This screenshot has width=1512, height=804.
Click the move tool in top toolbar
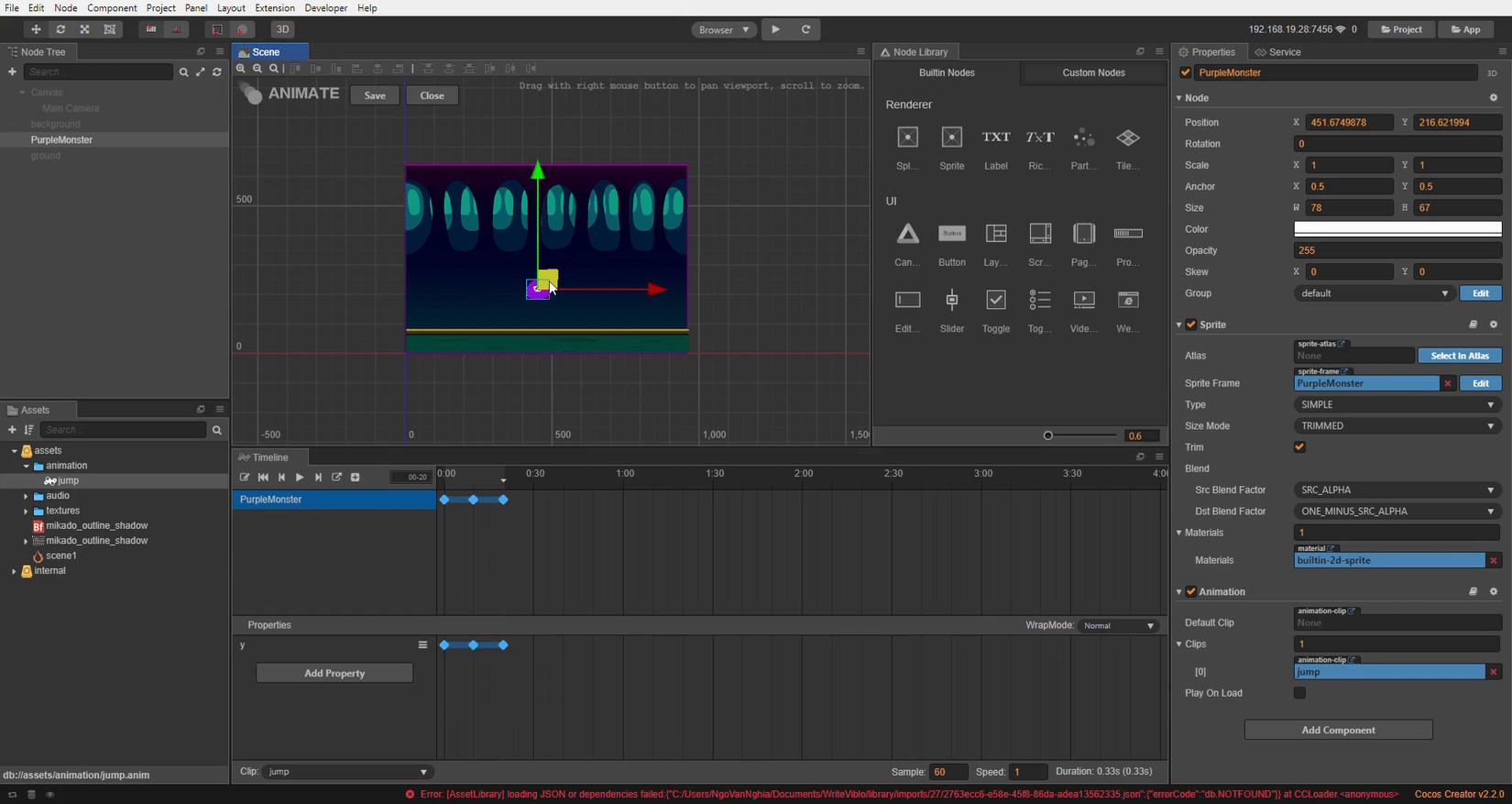[x=36, y=29]
